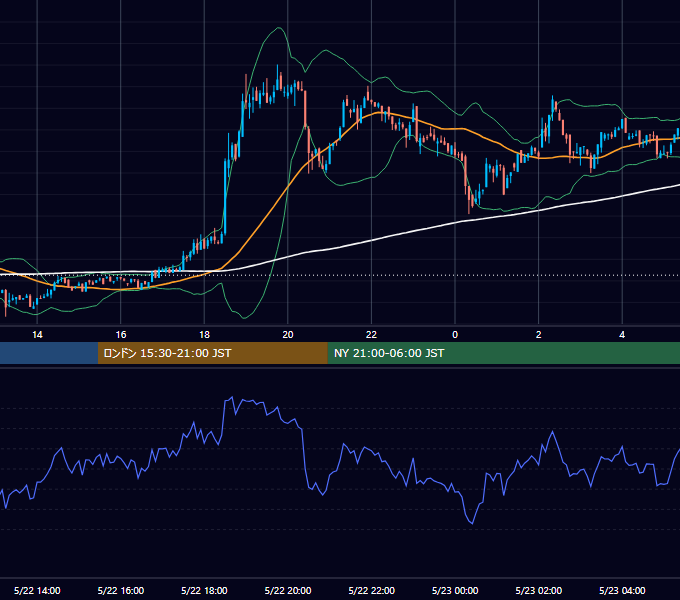Click the 16 hour label on price chart axis
Viewport: 680px width, 600px height.
coord(121,335)
